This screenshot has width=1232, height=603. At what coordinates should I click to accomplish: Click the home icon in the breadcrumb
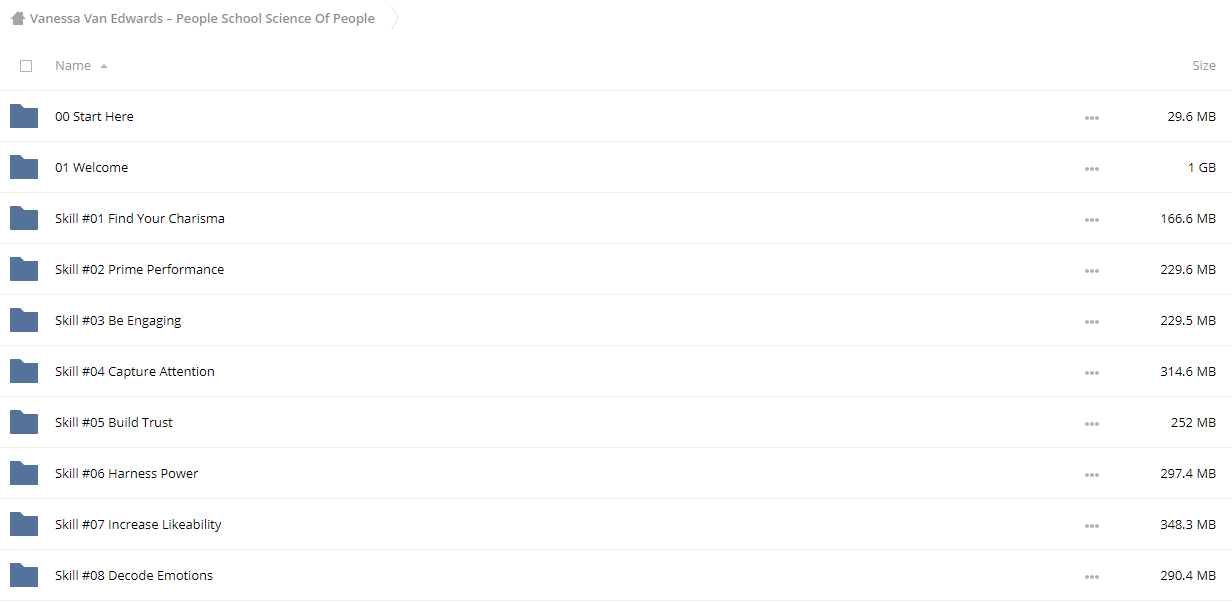click(18, 18)
